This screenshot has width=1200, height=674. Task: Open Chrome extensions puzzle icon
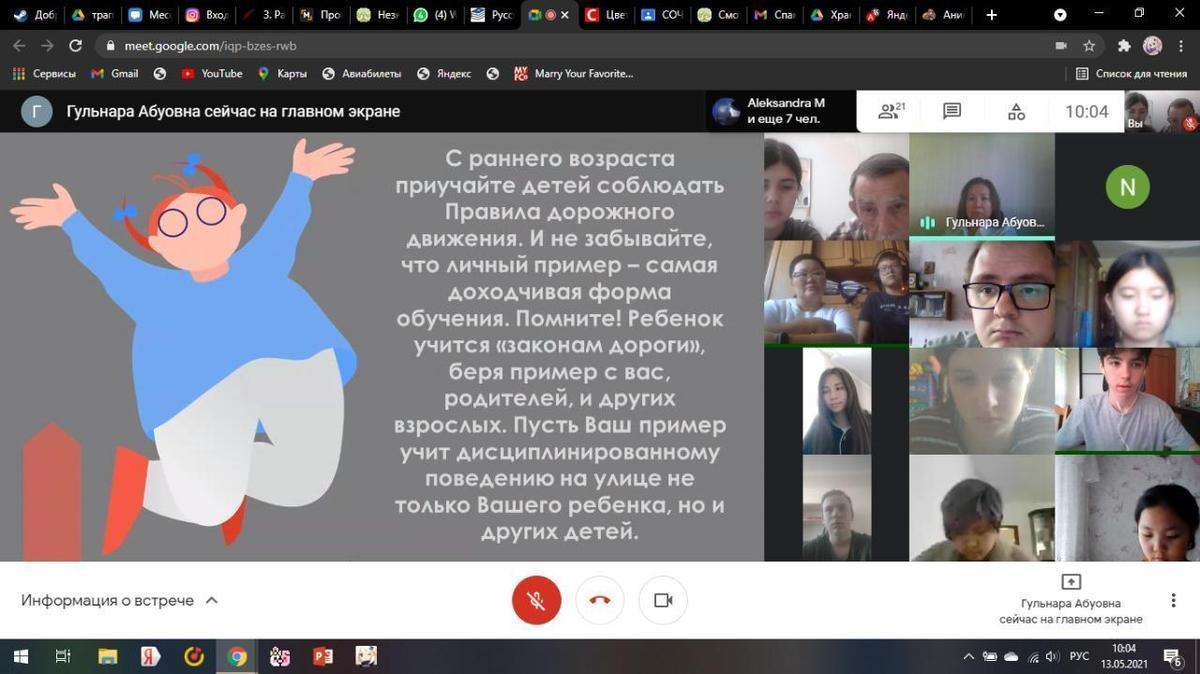(x=1123, y=46)
